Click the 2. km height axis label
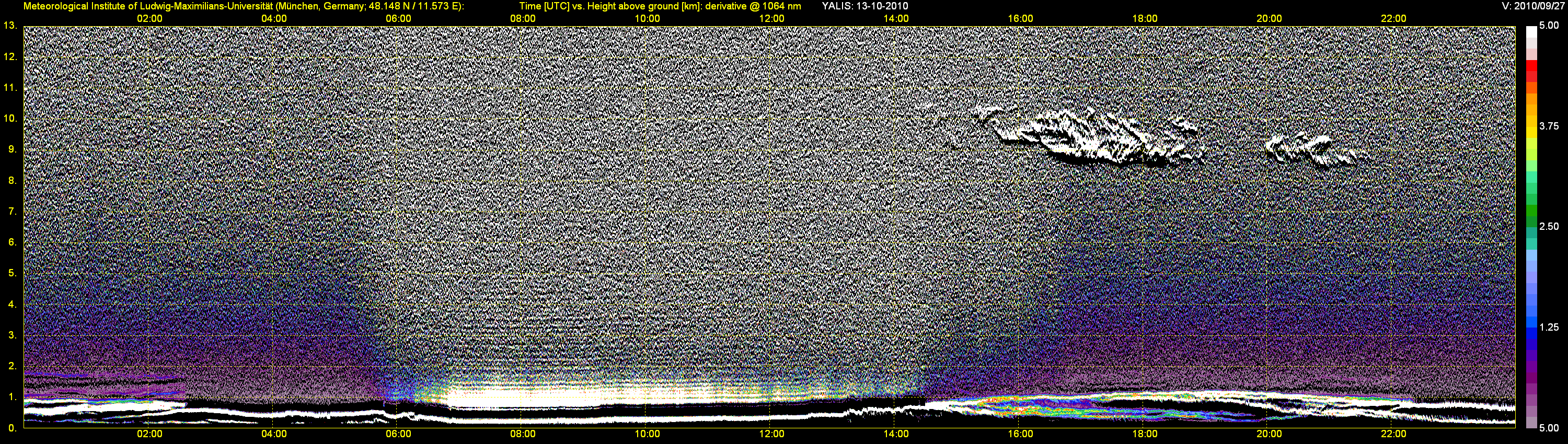 tap(13, 366)
